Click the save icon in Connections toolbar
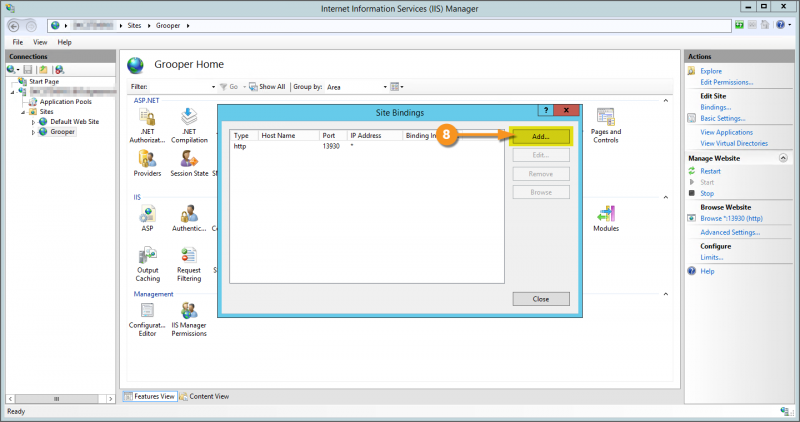800x422 pixels. coord(28,69)
